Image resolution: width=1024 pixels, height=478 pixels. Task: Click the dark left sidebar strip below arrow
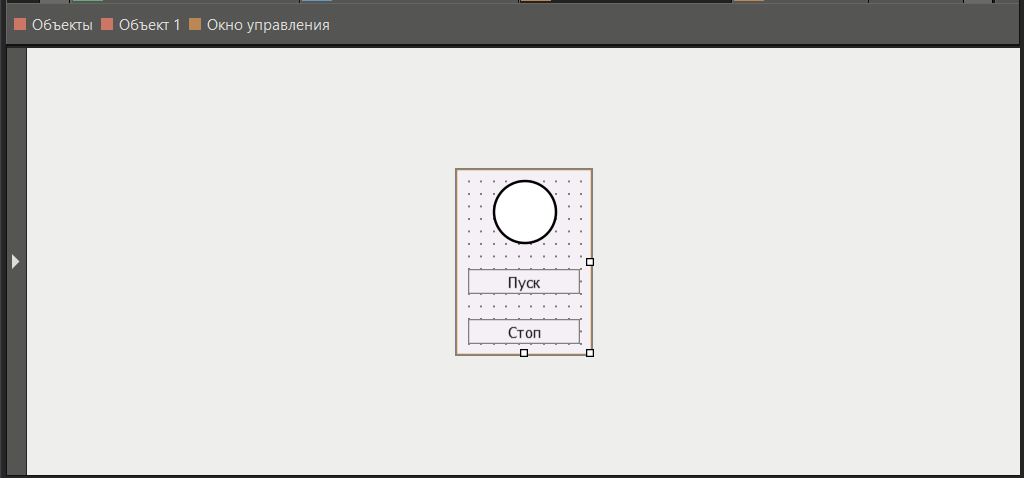15,380
